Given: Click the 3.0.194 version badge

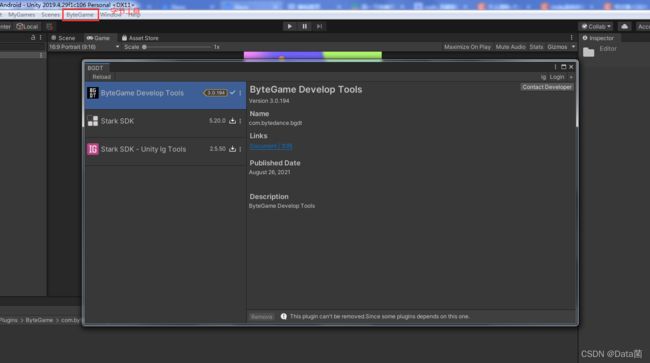Looking at the screenshot, I should click(x=216, y=93).
